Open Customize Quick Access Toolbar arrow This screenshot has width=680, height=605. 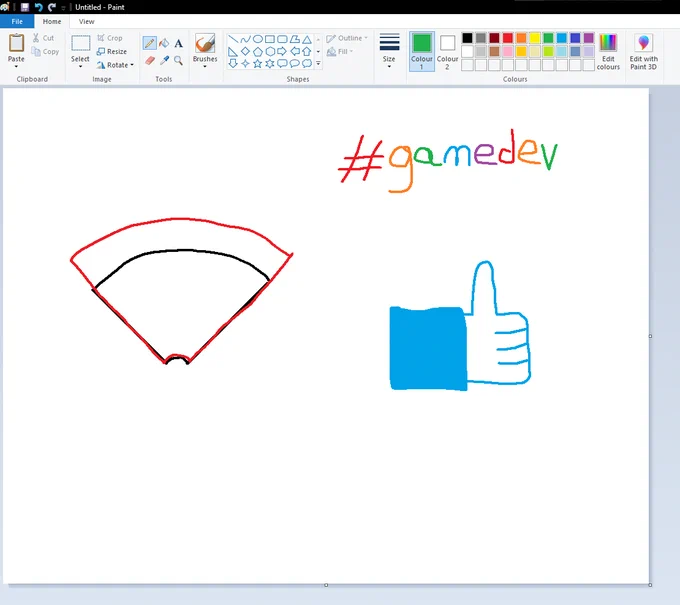pyautogui.click(x=63, y=8)
